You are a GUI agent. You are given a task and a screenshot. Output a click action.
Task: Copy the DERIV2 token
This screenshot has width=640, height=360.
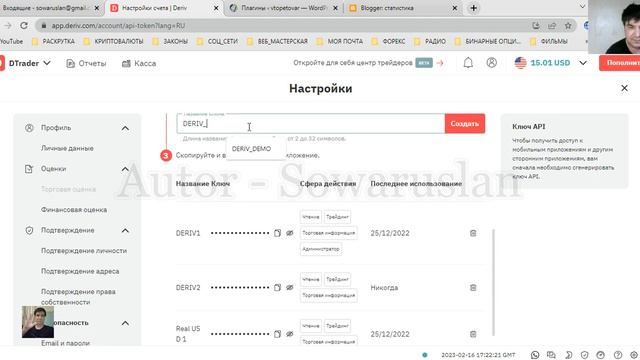[x=277, y=287]
